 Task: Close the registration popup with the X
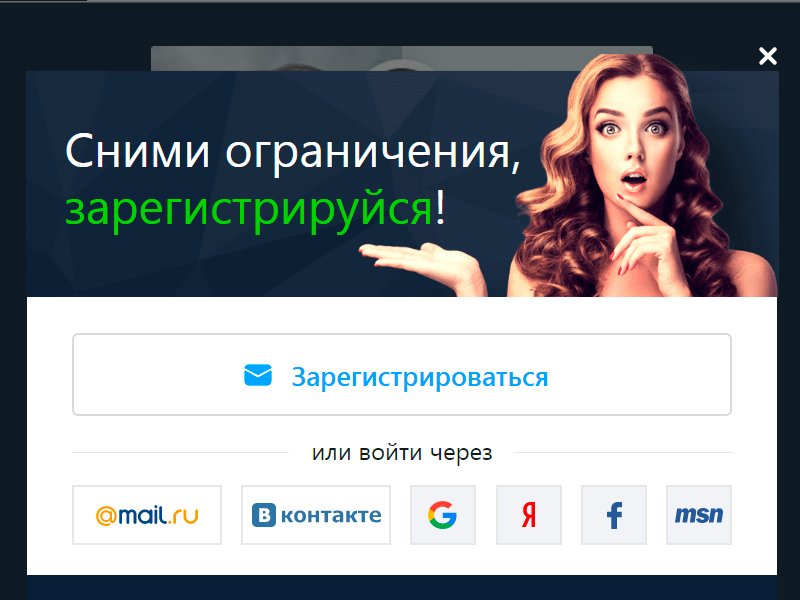pos(767,56)
